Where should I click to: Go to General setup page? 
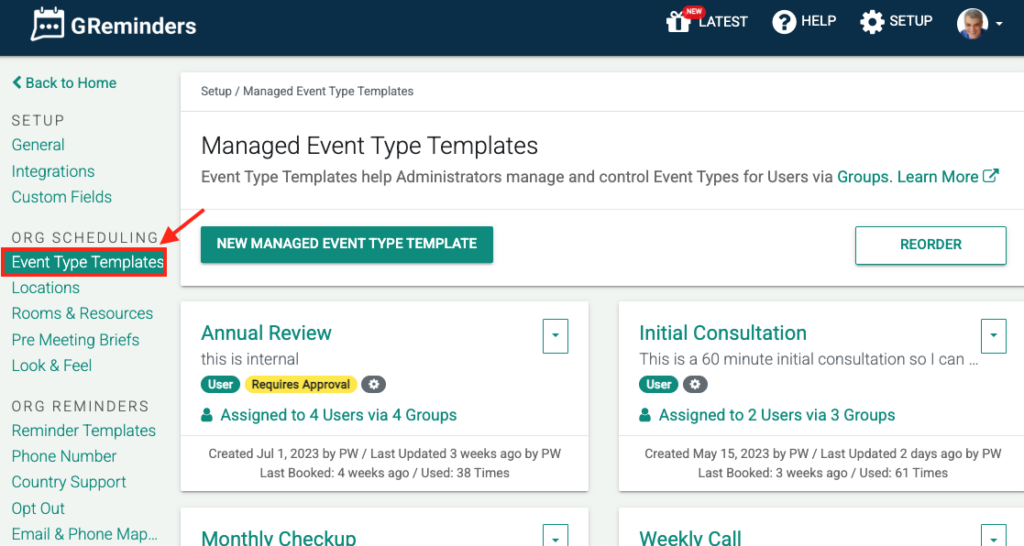[38, 145]
